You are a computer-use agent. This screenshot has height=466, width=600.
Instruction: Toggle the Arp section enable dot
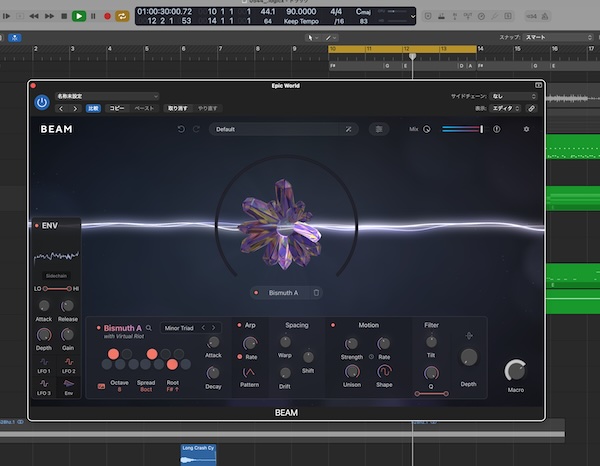[x=239, y=325]
